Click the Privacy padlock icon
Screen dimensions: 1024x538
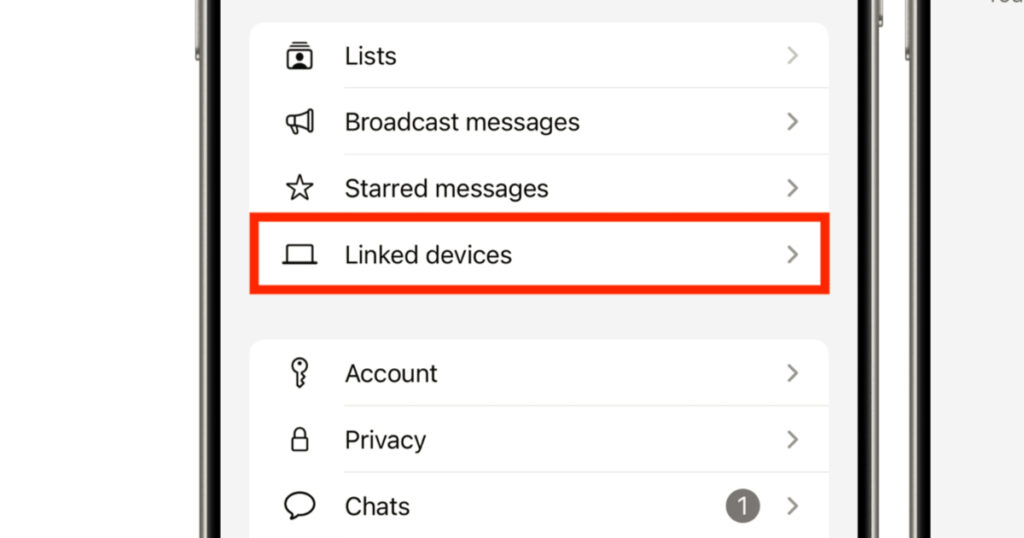299,440
